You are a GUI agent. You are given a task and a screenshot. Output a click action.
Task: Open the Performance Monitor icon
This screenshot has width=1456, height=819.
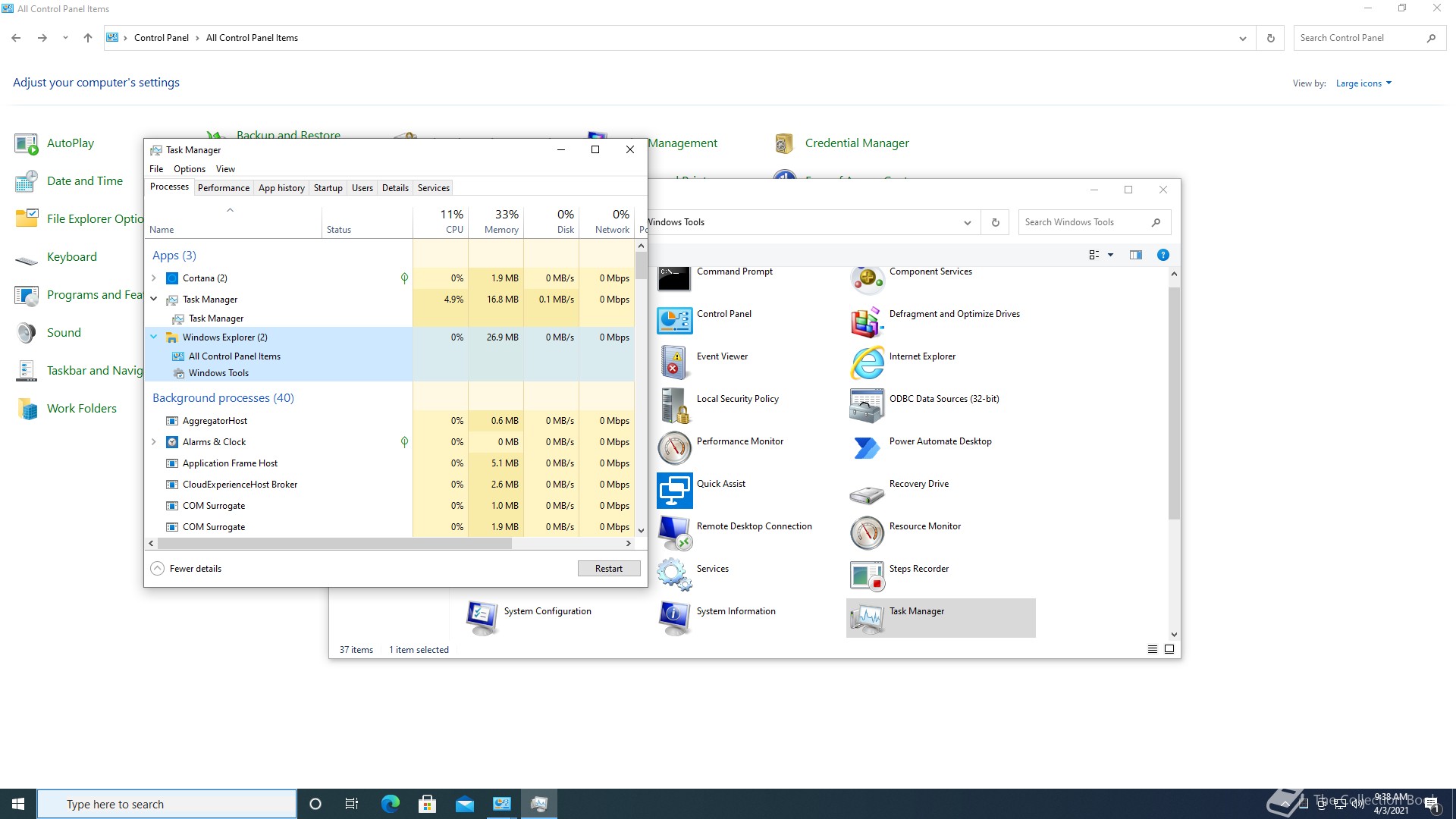click(x=674, y=448)
